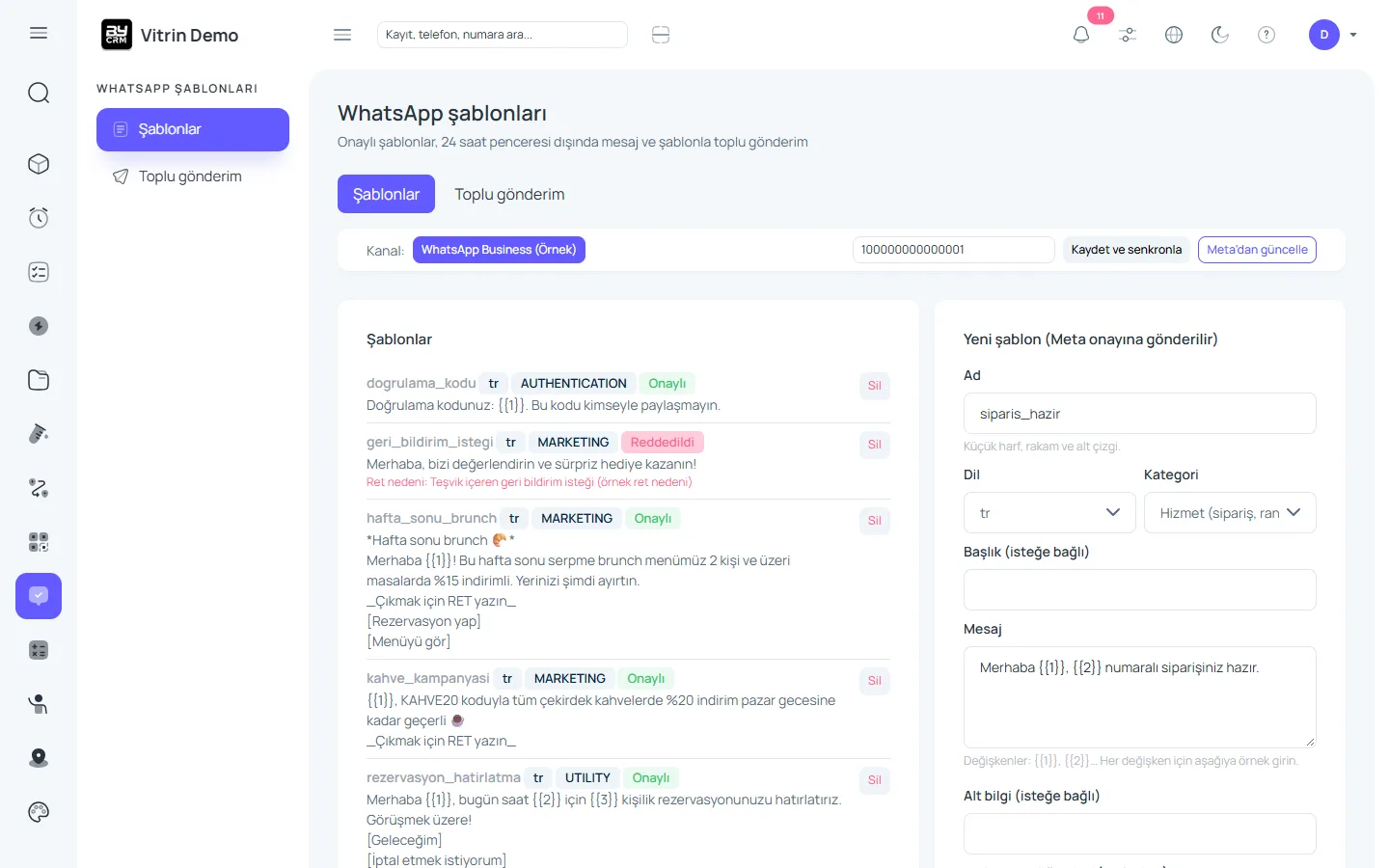Open the QR code icon in left rail
The image size is (1389, 868).
click(39, 542)
